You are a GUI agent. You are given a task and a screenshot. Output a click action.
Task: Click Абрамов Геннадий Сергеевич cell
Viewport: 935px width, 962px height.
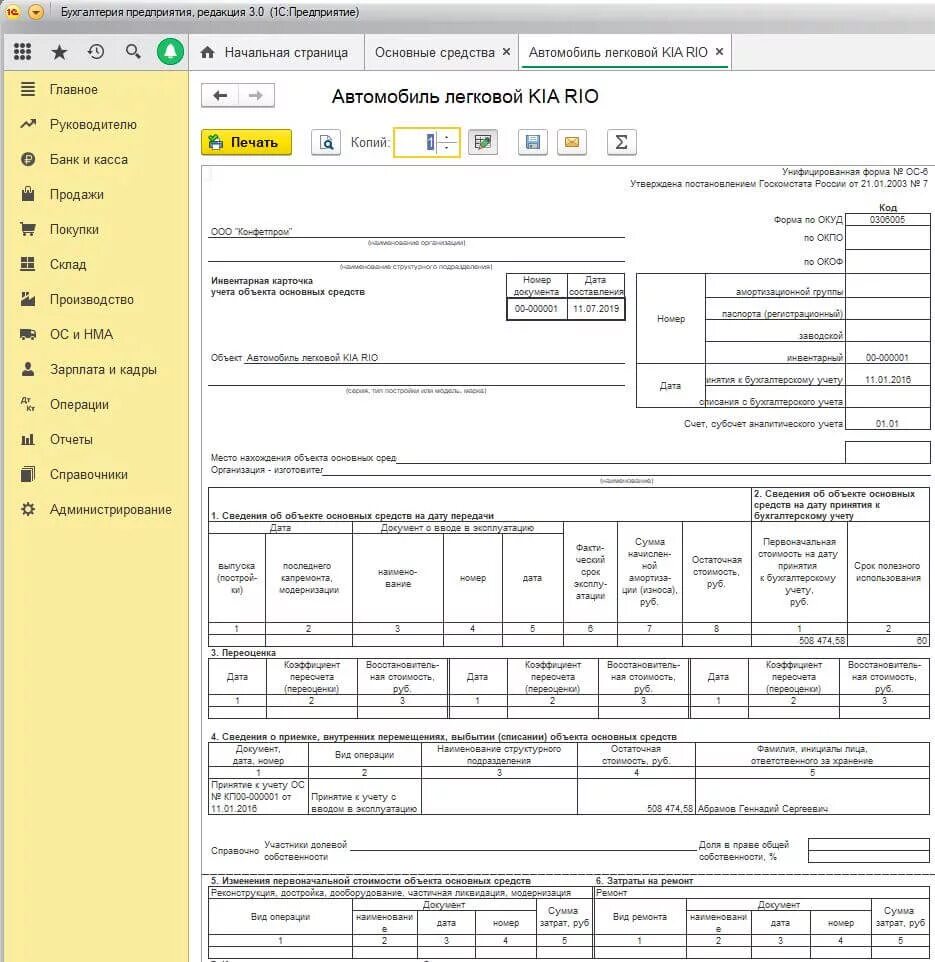point(812,797)
